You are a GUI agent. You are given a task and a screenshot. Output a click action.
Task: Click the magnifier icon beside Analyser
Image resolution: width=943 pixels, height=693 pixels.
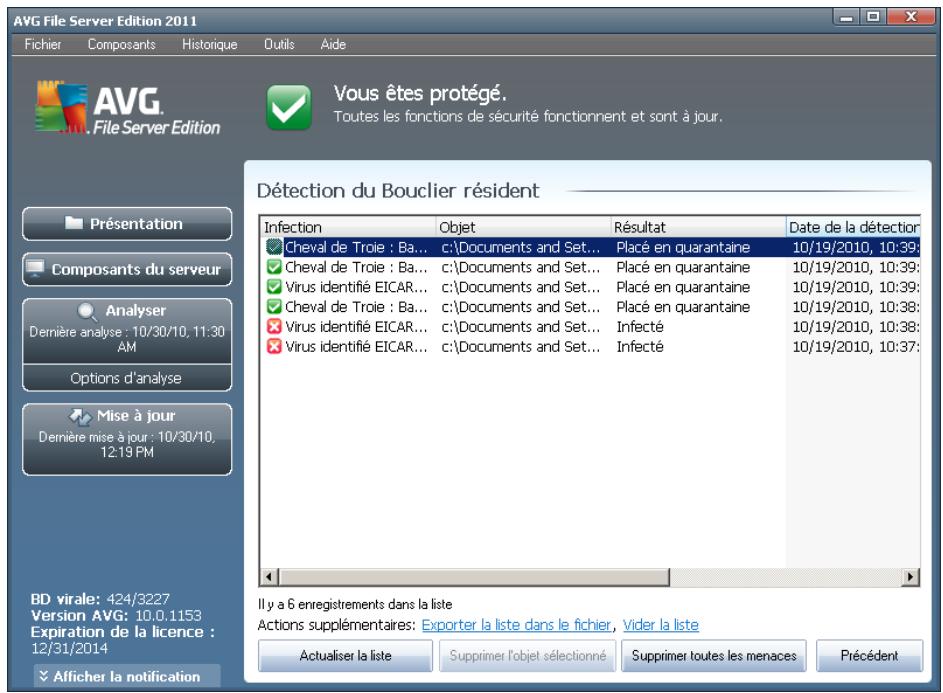pyautogui.click(x=88, y=312)
